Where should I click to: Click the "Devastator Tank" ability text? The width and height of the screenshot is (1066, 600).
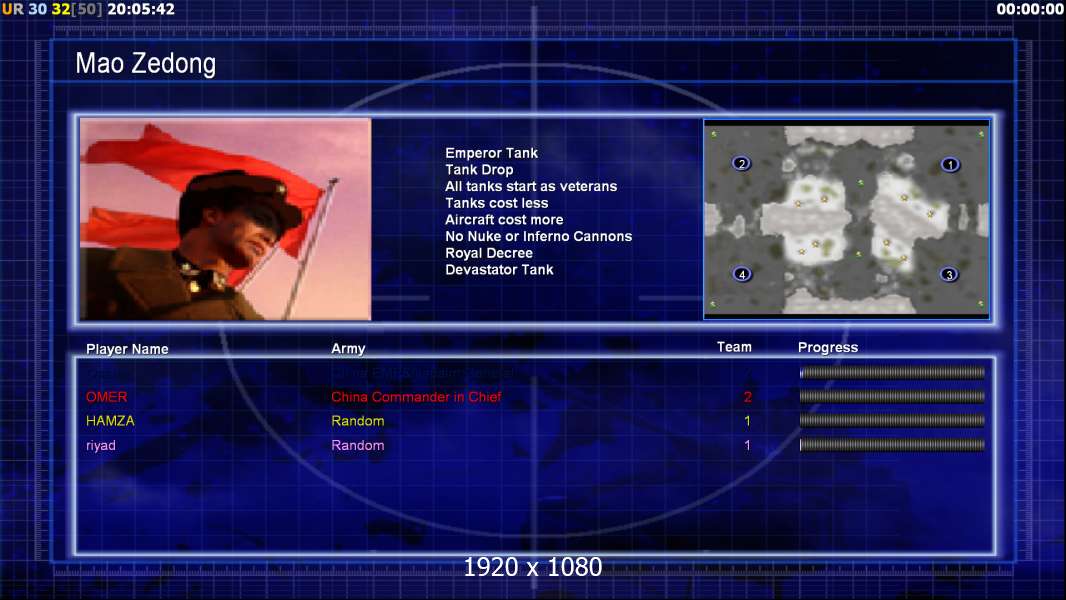coord(499,270)
